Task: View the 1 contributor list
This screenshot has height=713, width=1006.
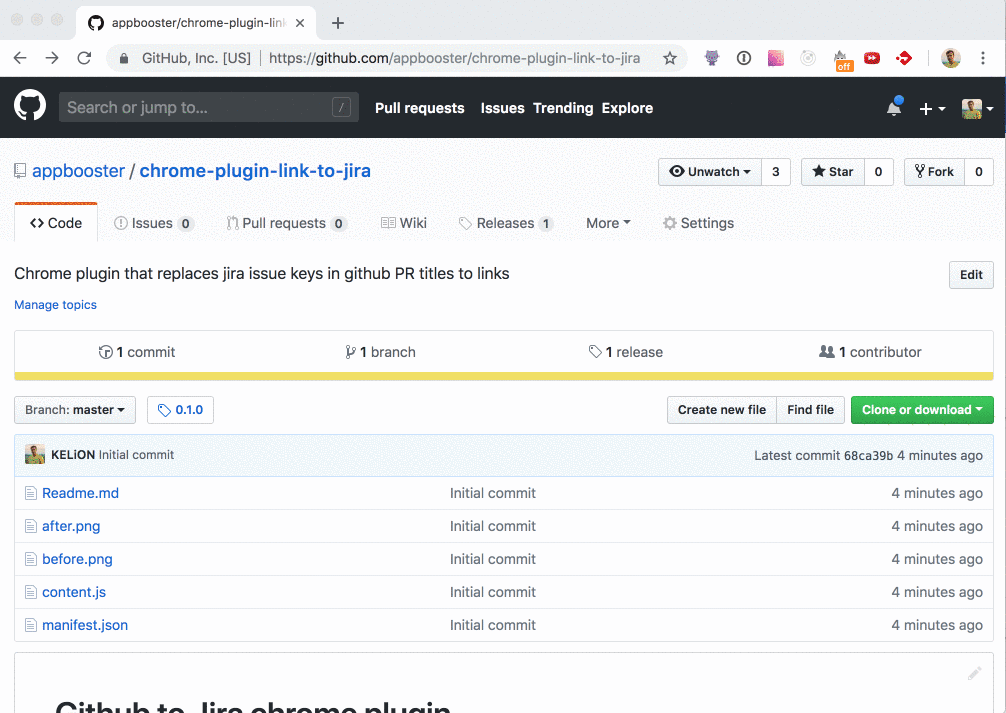Action: [x=870, y=352]
